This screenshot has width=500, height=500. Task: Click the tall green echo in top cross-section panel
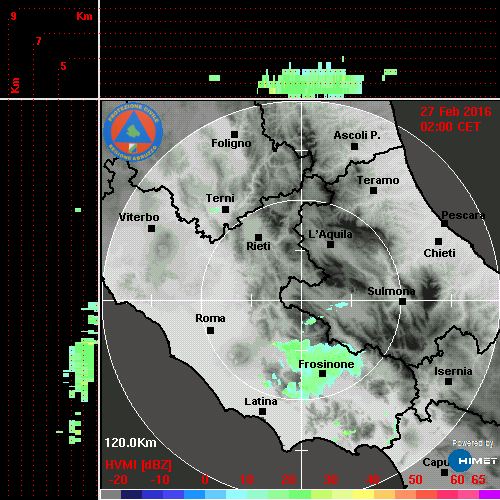311,80
